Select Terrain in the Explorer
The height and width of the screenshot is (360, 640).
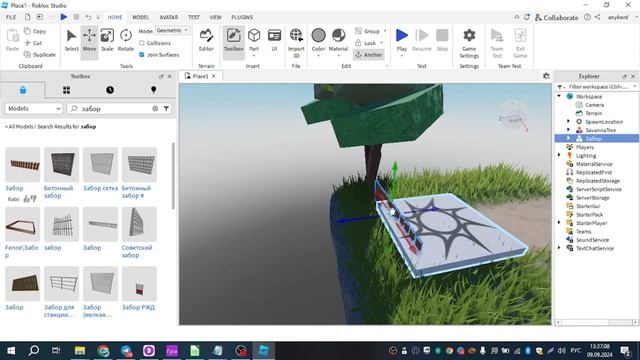point(593,113)
